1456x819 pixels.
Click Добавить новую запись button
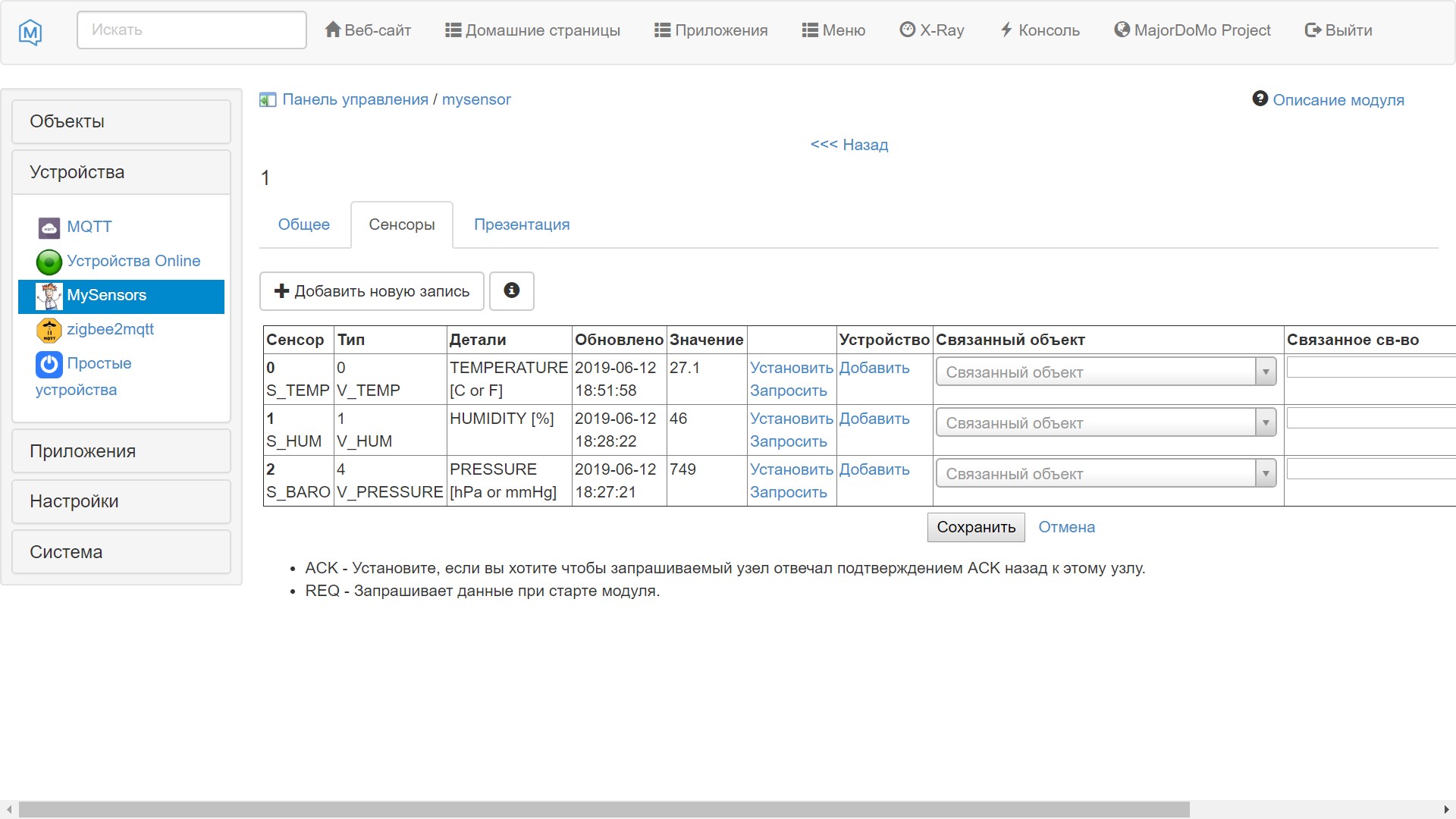click(x=372, y=291)
